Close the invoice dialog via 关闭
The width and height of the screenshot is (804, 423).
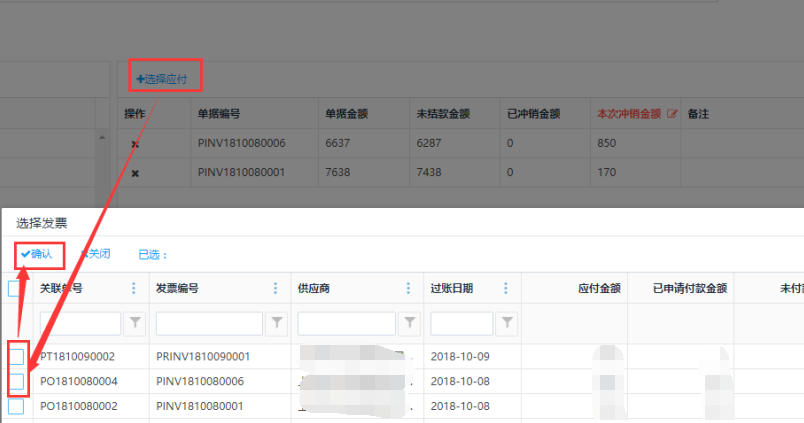[x=95, y=254]
